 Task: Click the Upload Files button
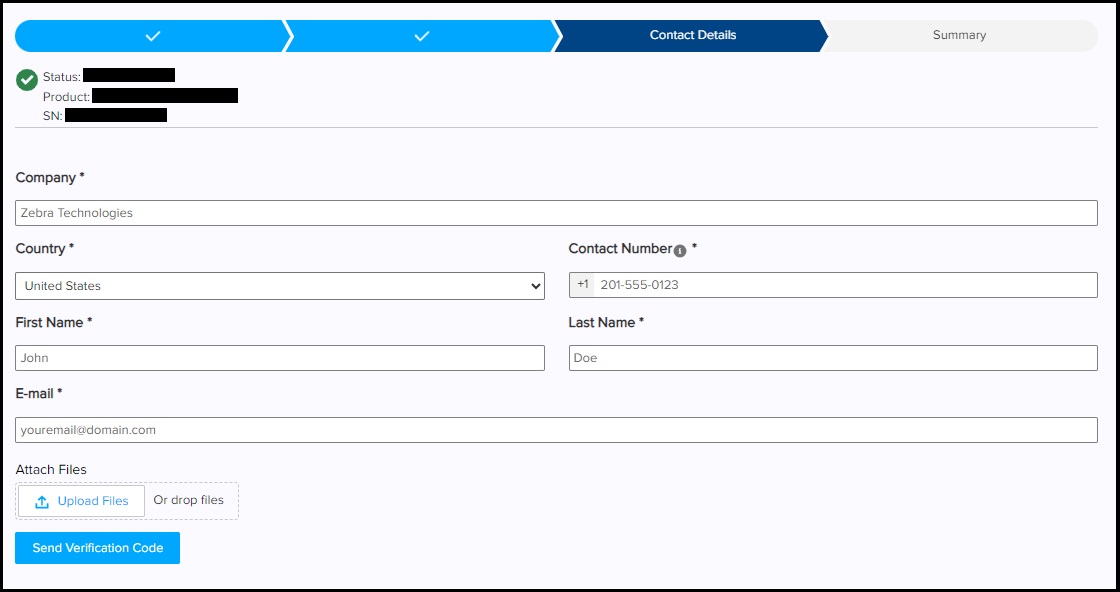tap(80, 500)
